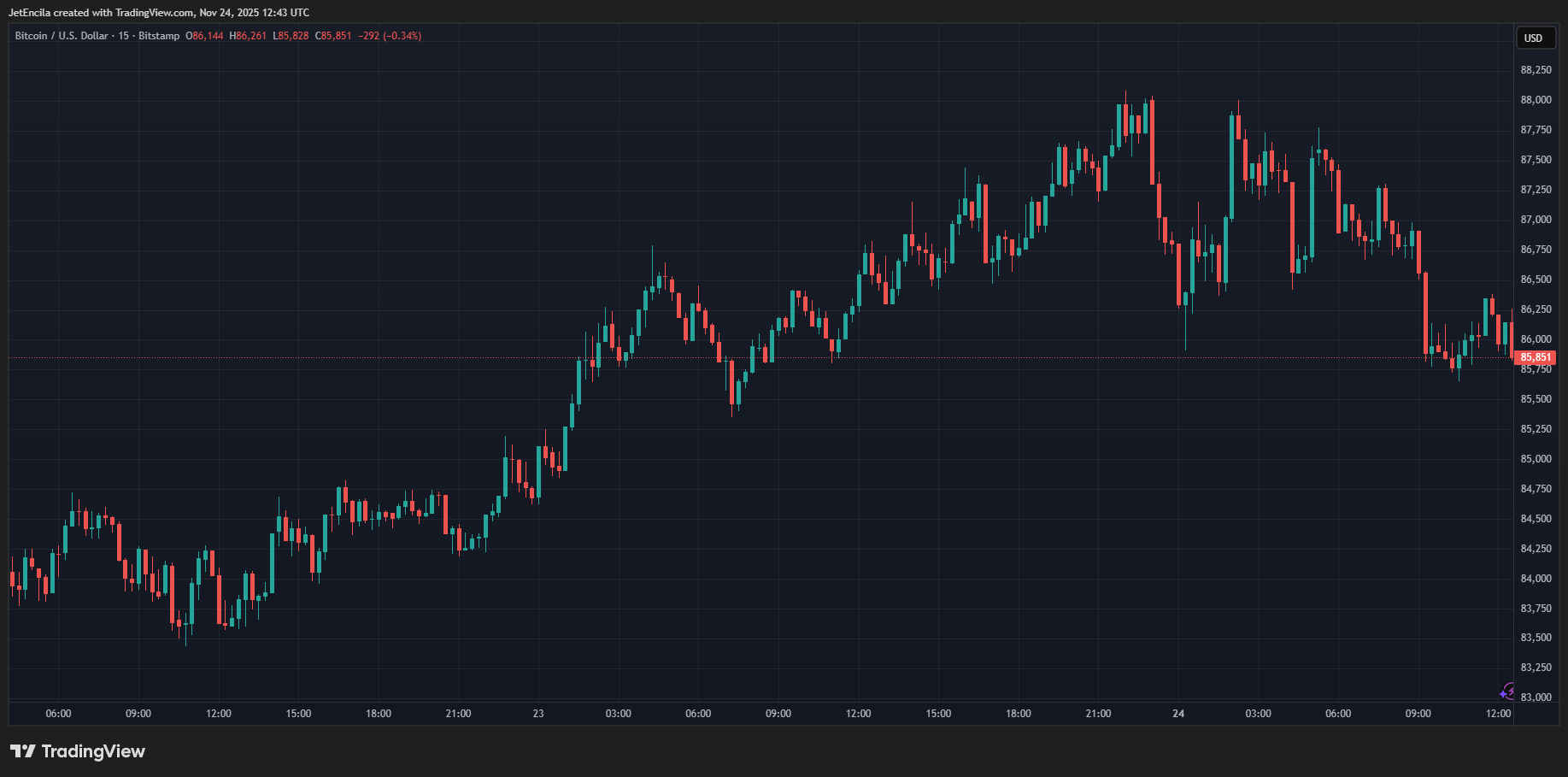This screenshot has width=1568, height=777.
Task: Click the 24 date marker on the axis
Action: click(1177, 714)
